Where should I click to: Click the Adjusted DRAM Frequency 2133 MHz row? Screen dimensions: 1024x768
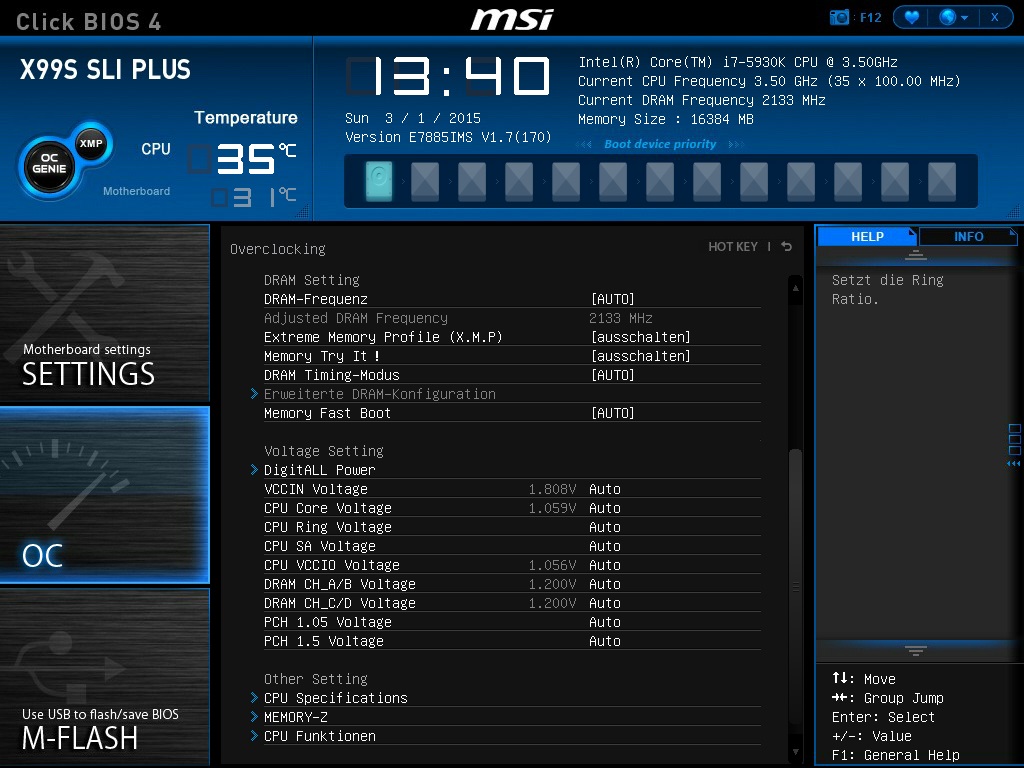512,318
